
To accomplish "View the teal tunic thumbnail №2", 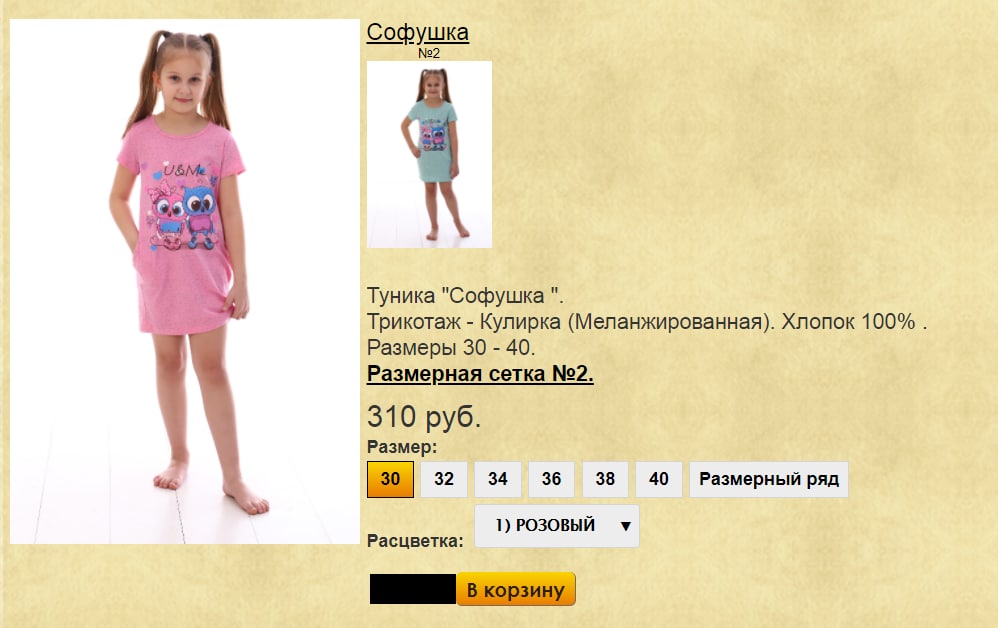I will tap(430, 155).
